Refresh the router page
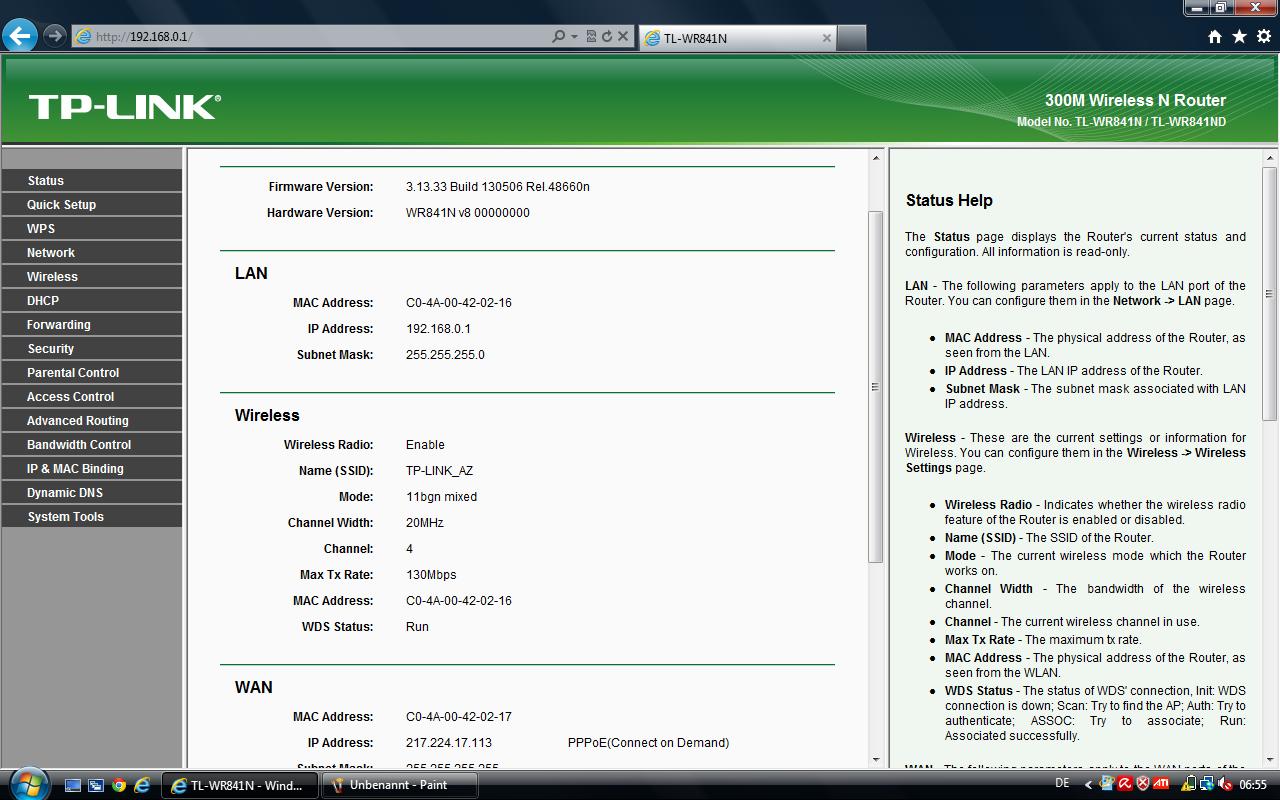The height and width of the screenshot is (800, 1280). (606, 37)
